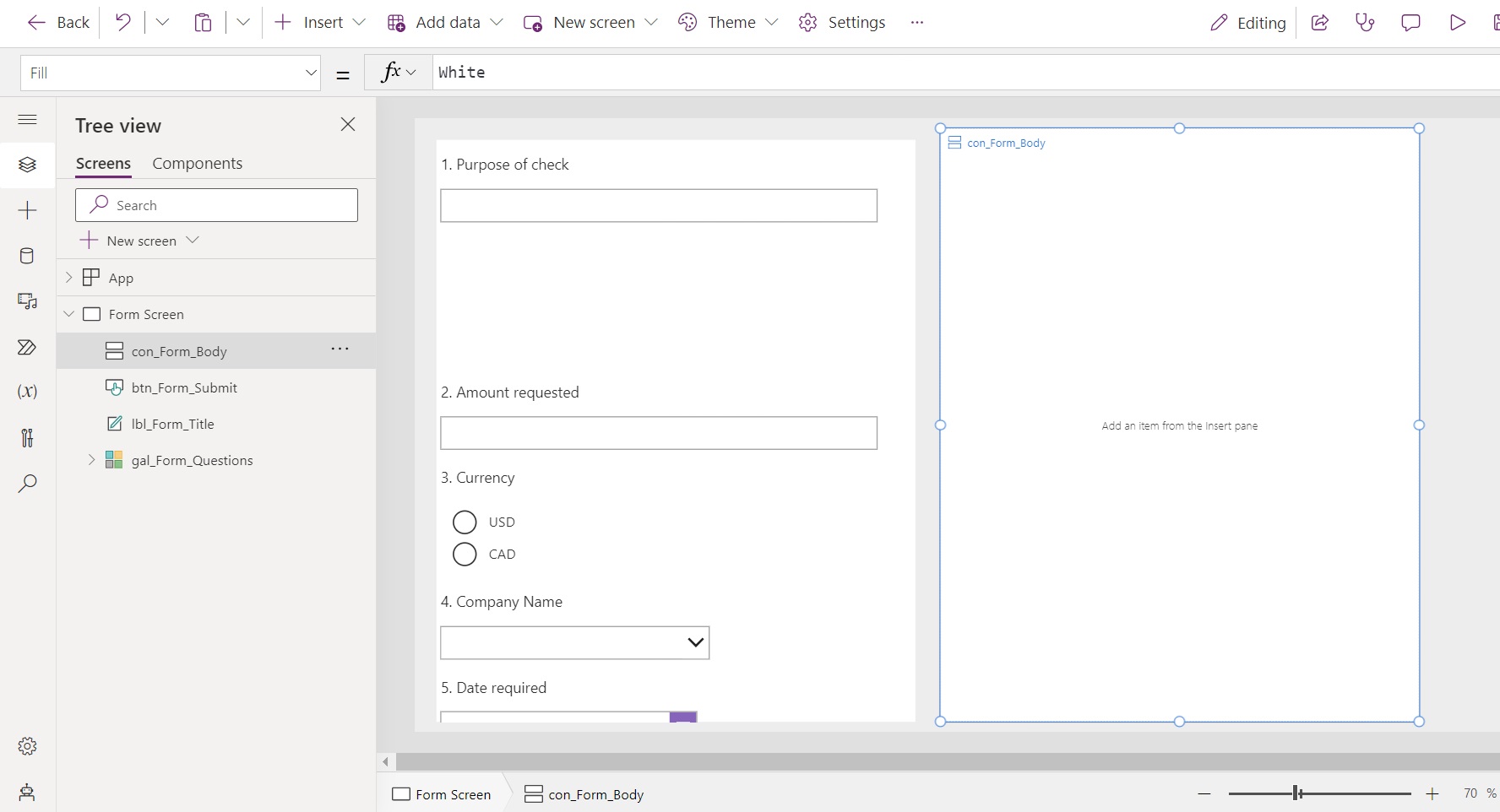Preview the app with the play icon

pyautogui.click(x=1457, y=23)
